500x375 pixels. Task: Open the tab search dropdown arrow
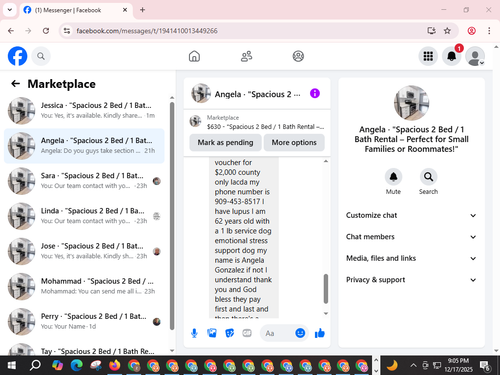(x=10, y=10)
